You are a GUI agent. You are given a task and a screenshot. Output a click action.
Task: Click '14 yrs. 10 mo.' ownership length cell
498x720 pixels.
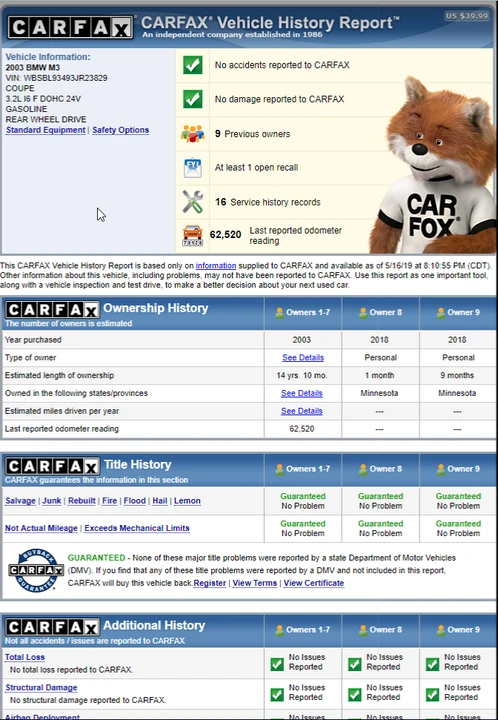click(x=302, y=375)
